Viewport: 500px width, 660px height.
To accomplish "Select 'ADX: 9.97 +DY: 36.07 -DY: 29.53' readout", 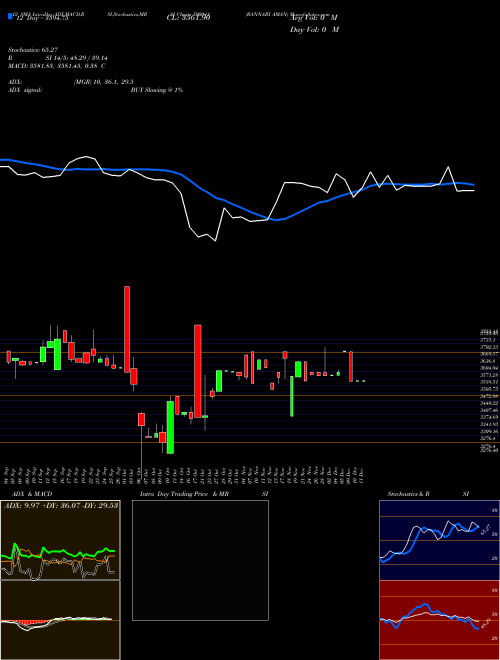I will (61, 505).
